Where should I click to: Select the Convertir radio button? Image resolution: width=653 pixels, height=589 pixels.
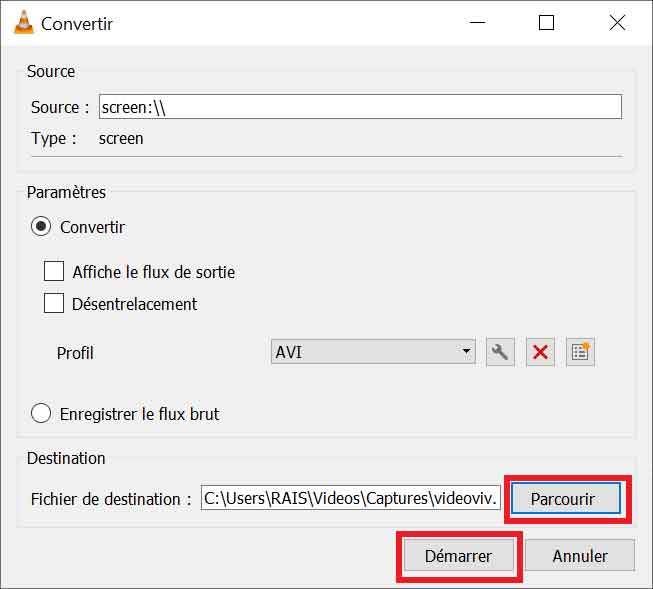point(41,227)
